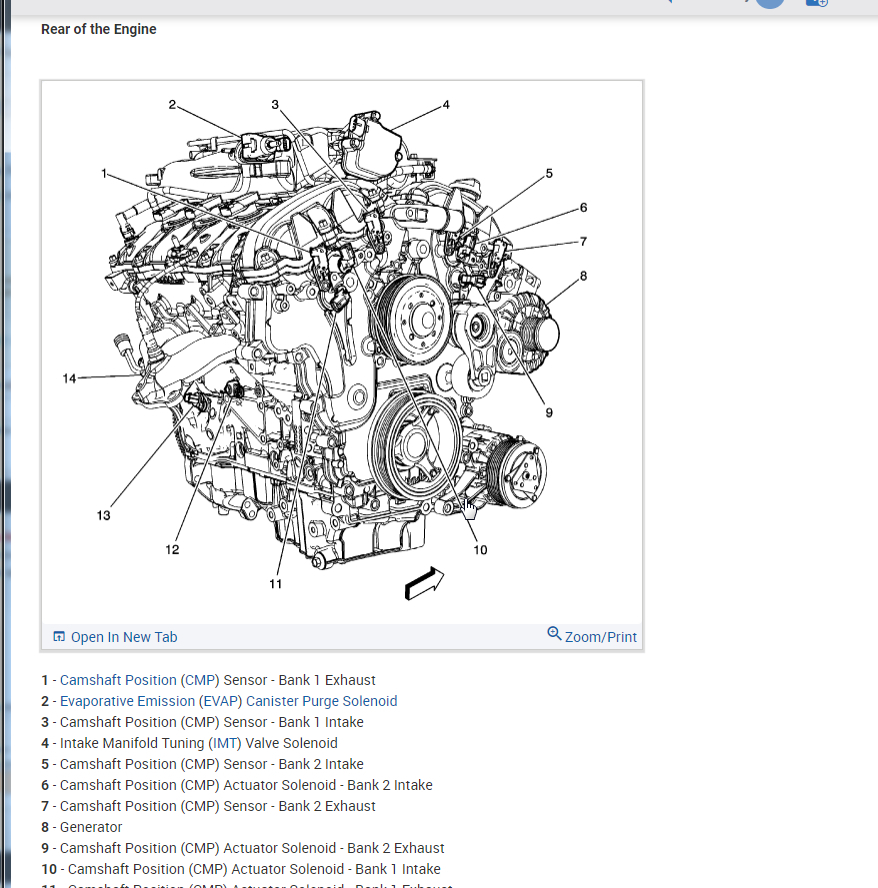Click callout number 13 on the diagram
This screenshot has width=878, height=888.
pos(104,516)
